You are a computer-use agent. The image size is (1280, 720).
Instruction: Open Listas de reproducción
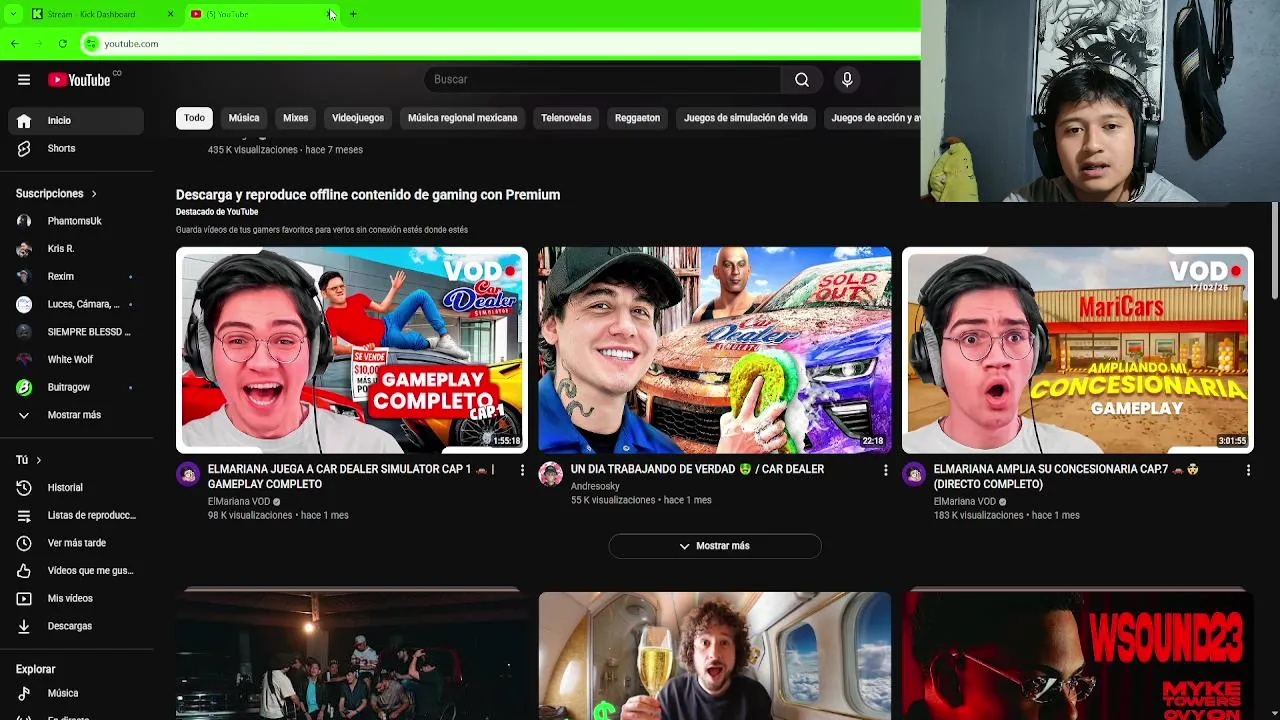tap(76, 515)
